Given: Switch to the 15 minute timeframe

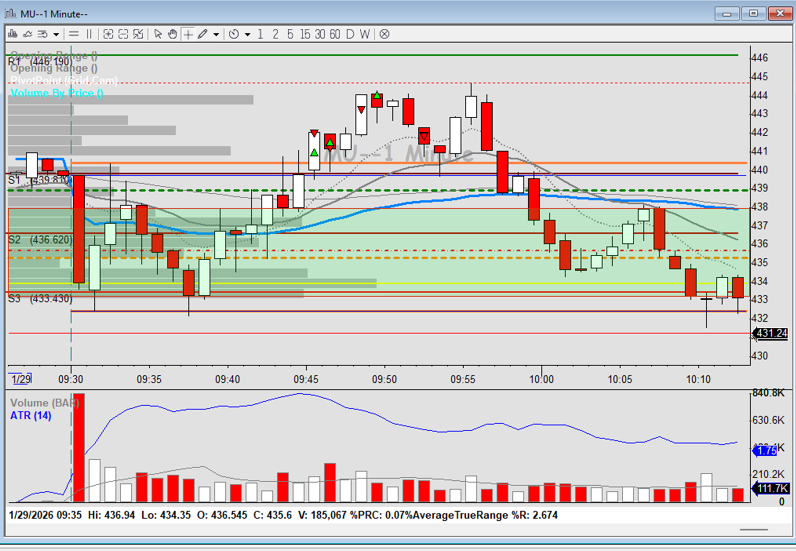Looking at the screenshot, I should click(x=305, y=34).
